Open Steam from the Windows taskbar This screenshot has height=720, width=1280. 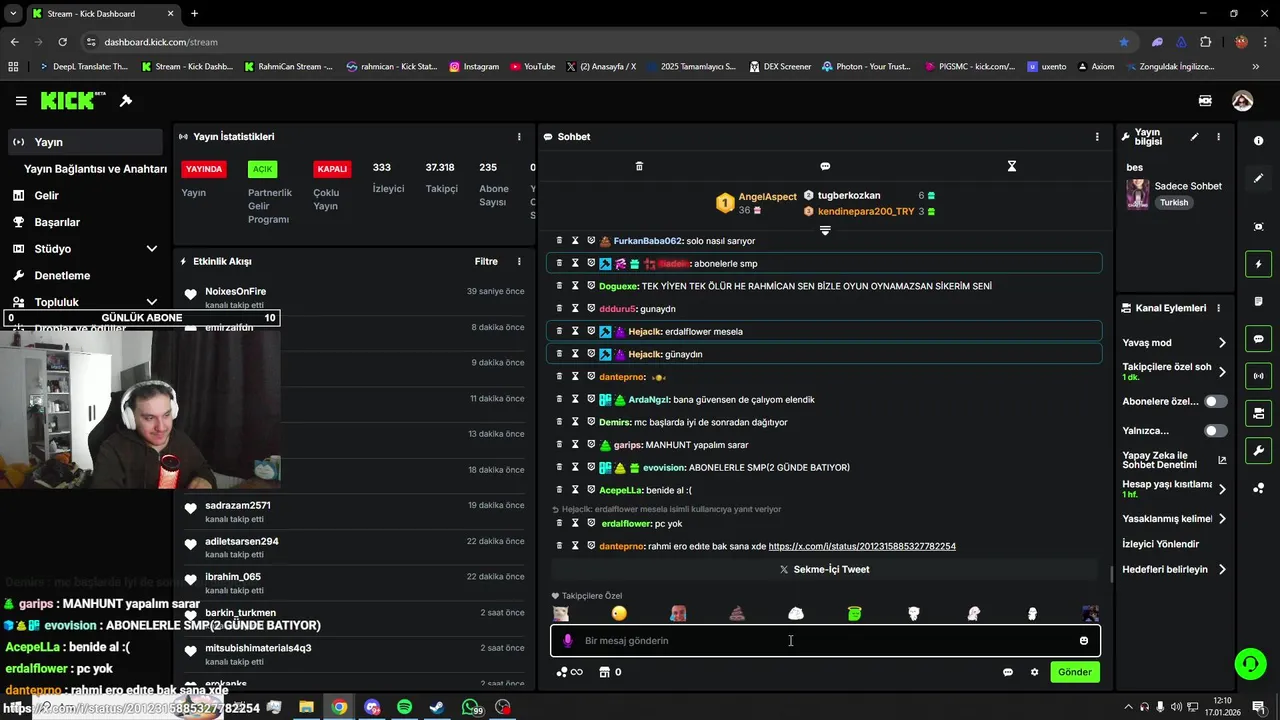[437, 707]
